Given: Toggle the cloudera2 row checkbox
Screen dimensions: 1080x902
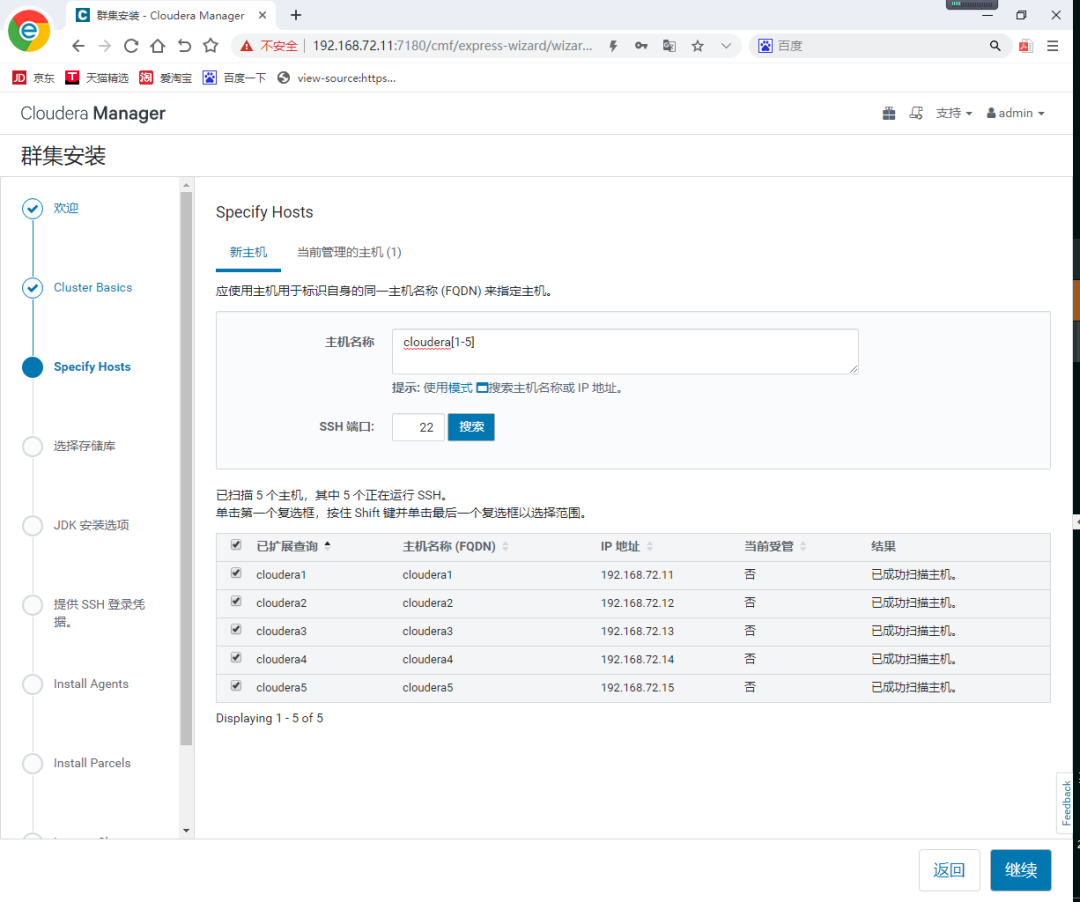Looking at the screenshot, I should (236, 601).
